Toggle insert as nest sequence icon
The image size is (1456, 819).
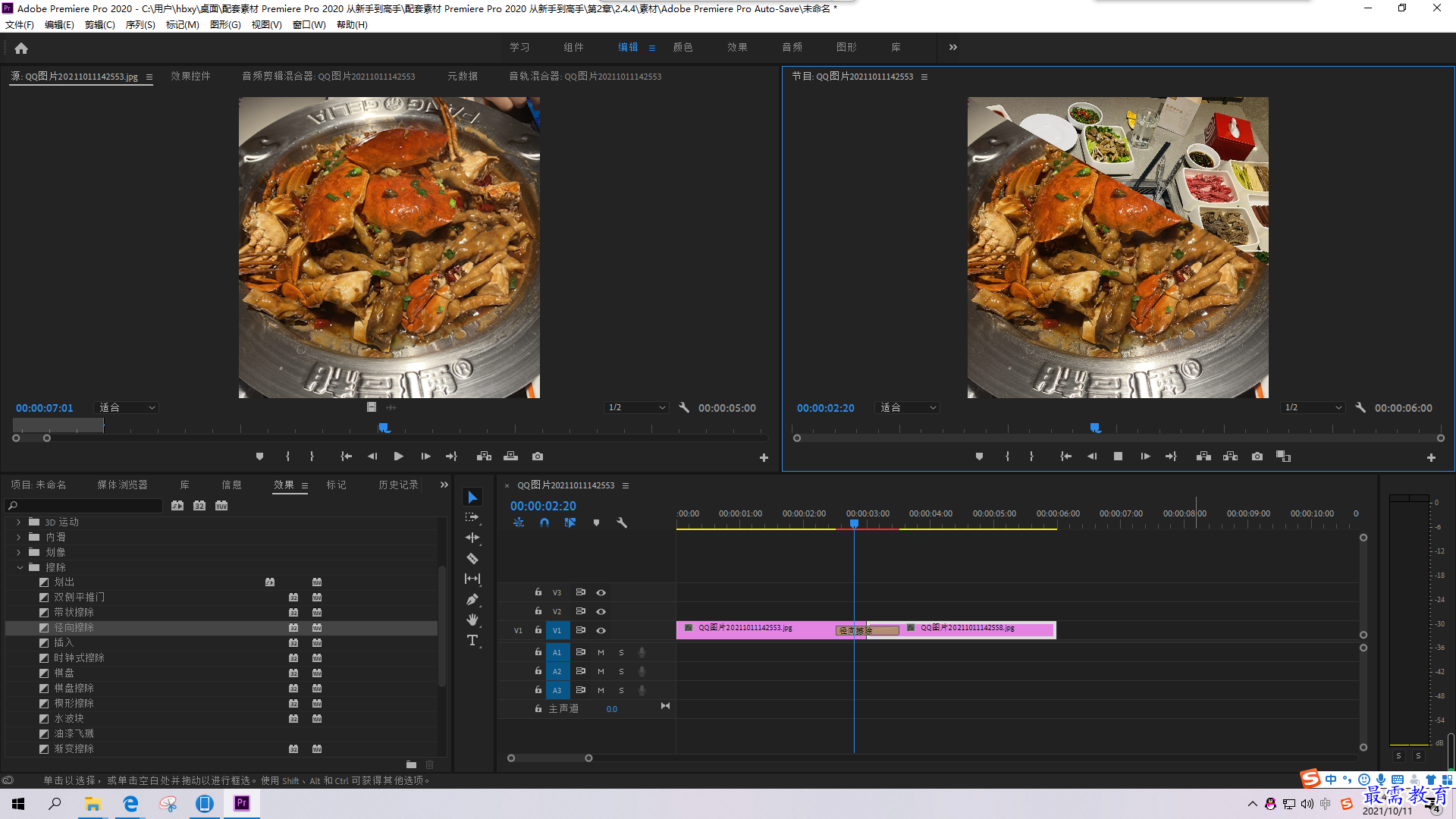[519, 522]
